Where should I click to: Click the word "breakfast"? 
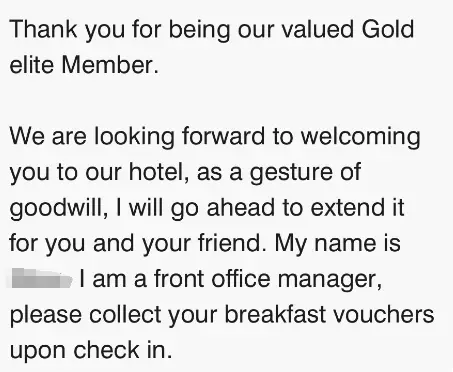tap(275, 315)
